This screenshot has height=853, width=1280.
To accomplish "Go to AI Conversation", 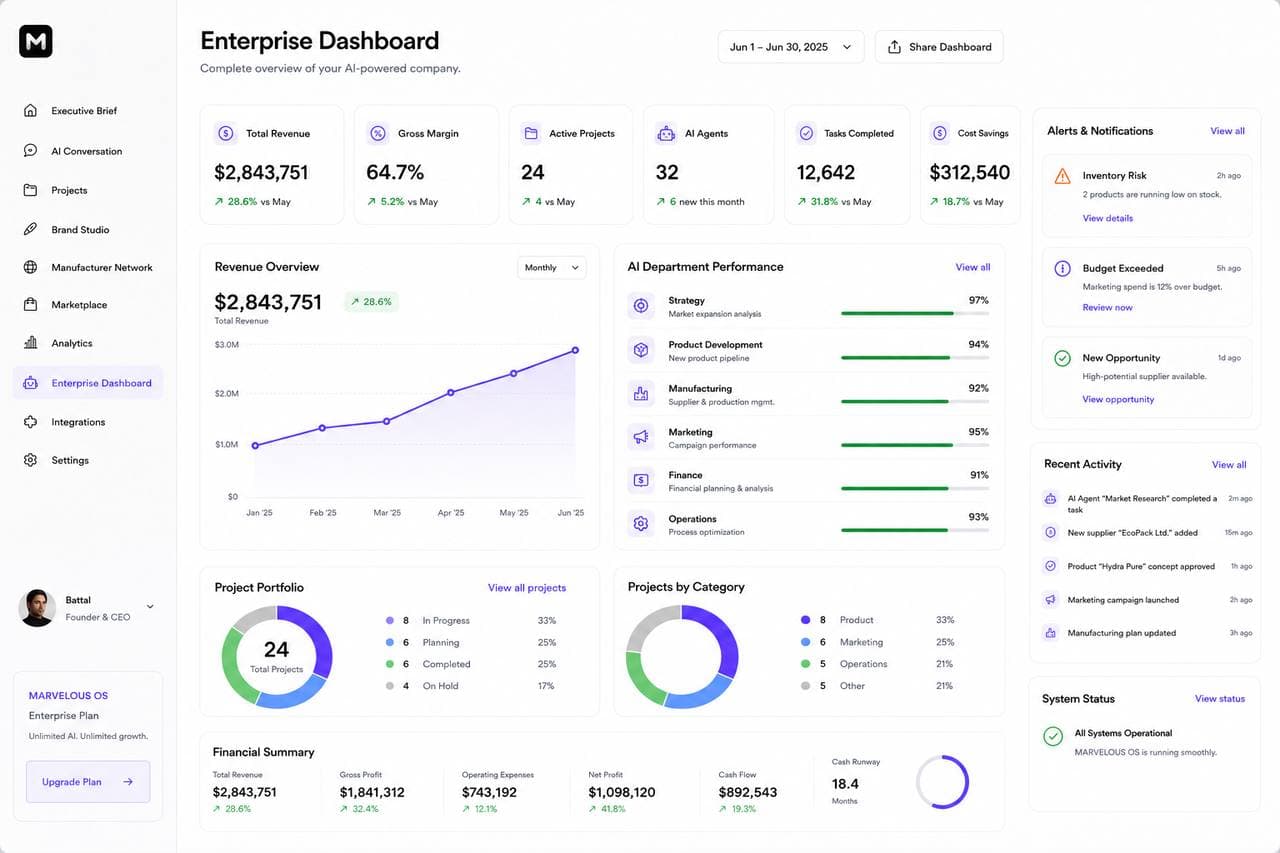I will 88,151.
